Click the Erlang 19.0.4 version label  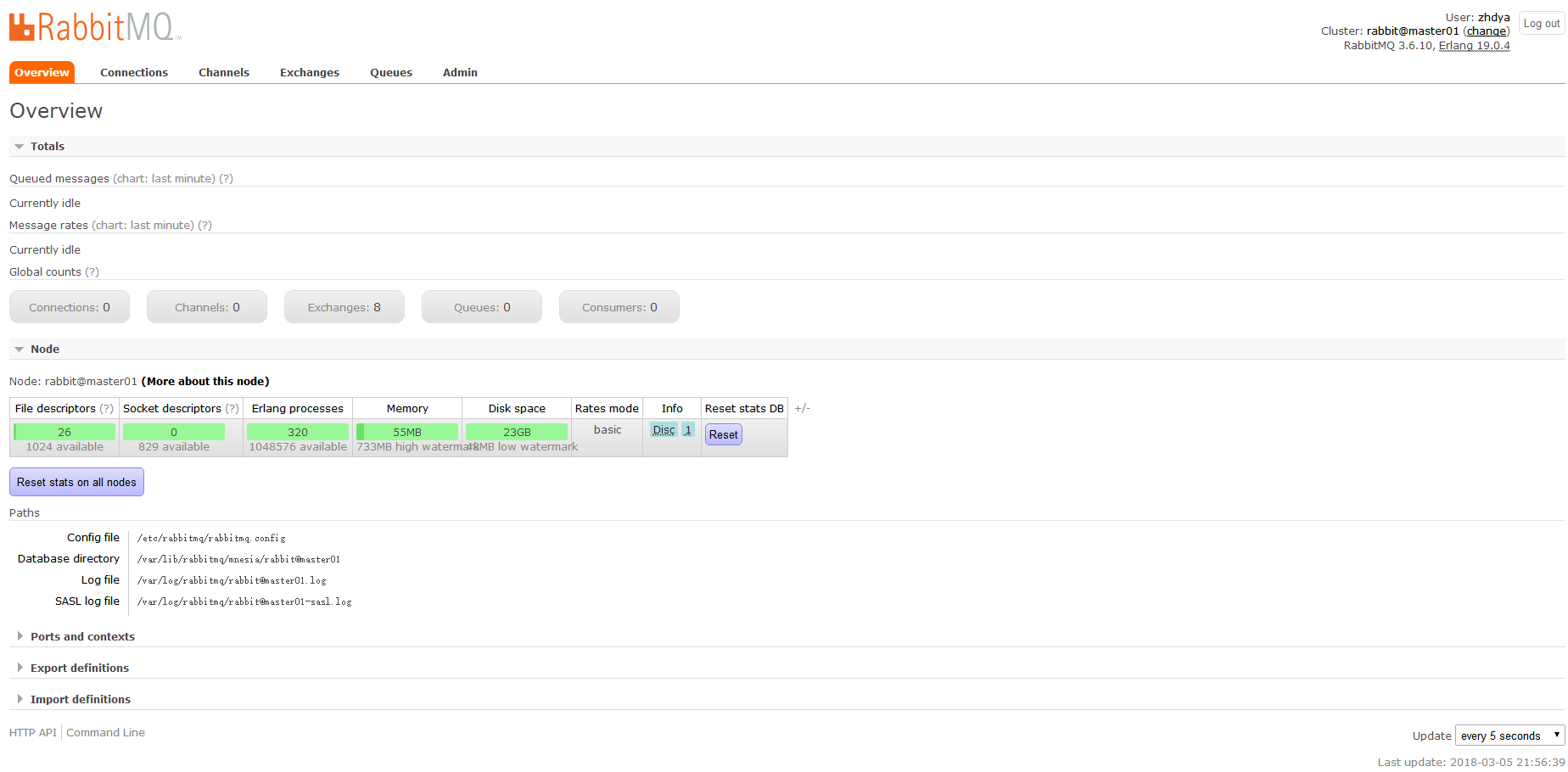(1475, 46)
